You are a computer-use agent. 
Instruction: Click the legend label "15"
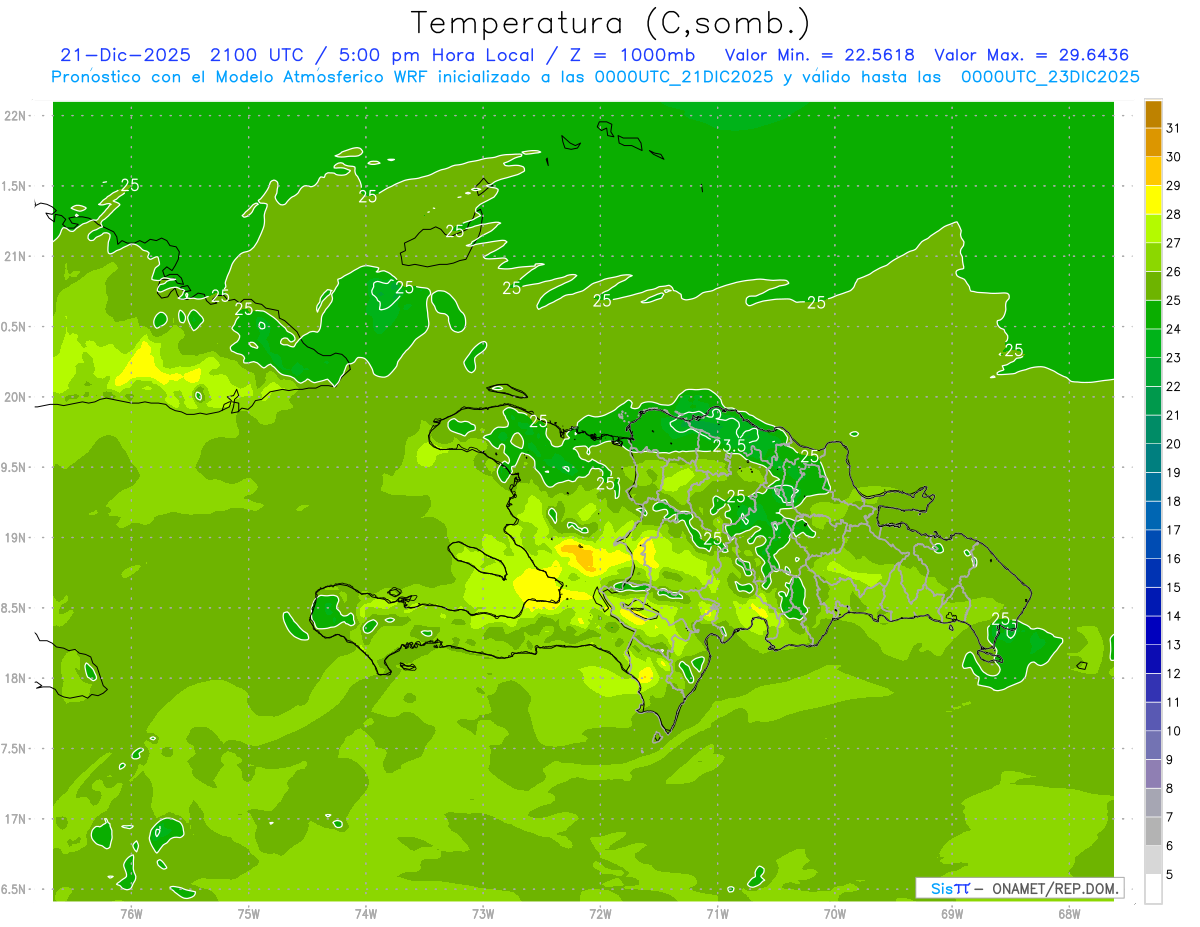(1174, 588)
